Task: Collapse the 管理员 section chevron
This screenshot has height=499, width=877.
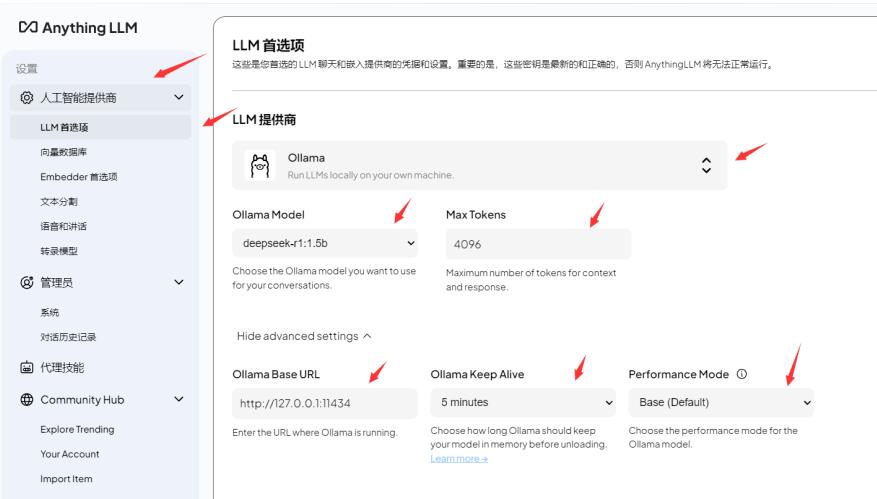Action: pyautogui.click(x=178, y=282)
